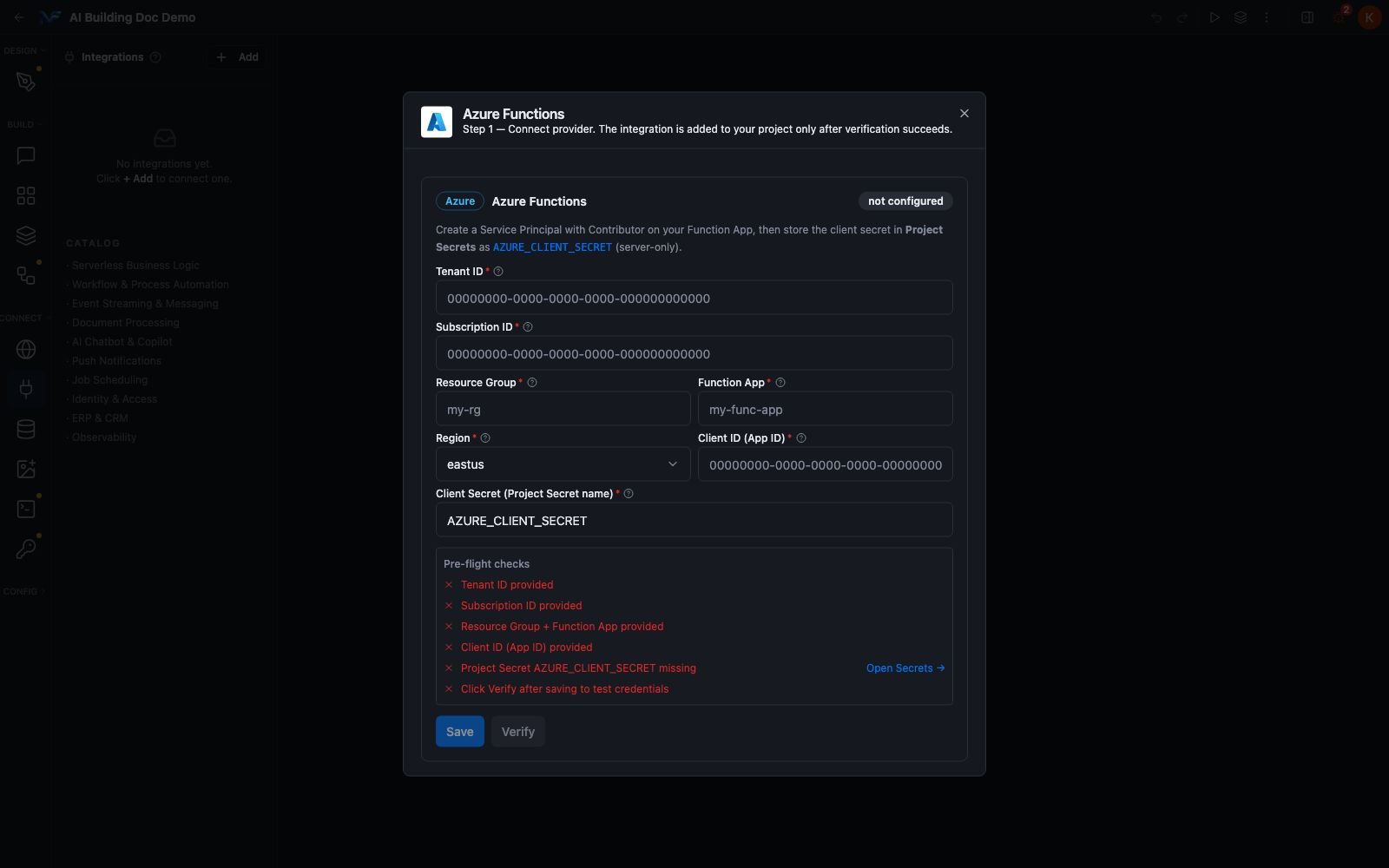The width and height of the screenshot is (1389, 868).
Task: Focus the Resource Group input field
Action: (563, 409)
